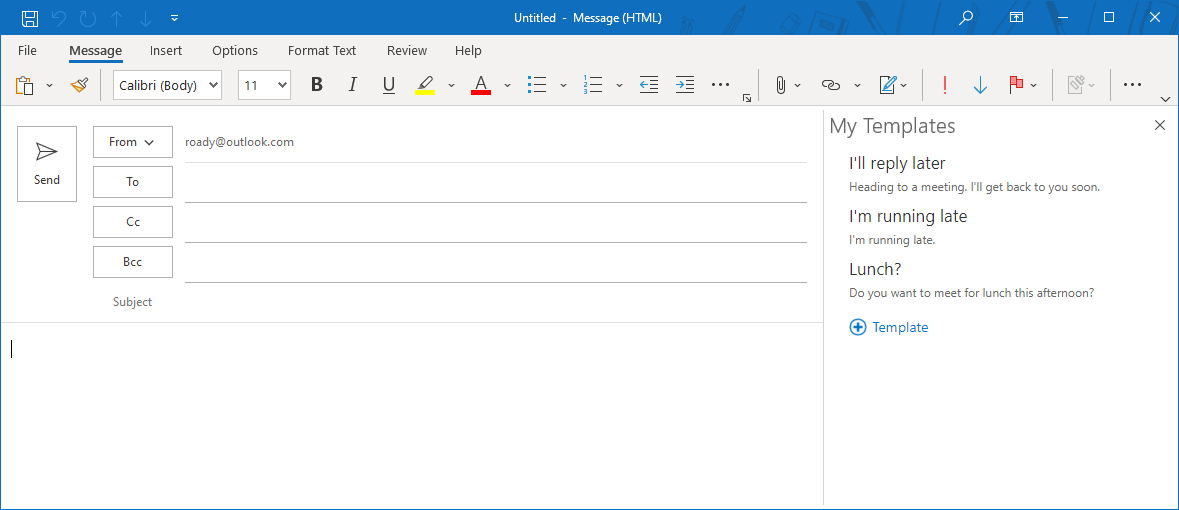Switch to the Options tab
This screenshot has width=1179, height=510.
pyautogui.click(x=235, y=50)
